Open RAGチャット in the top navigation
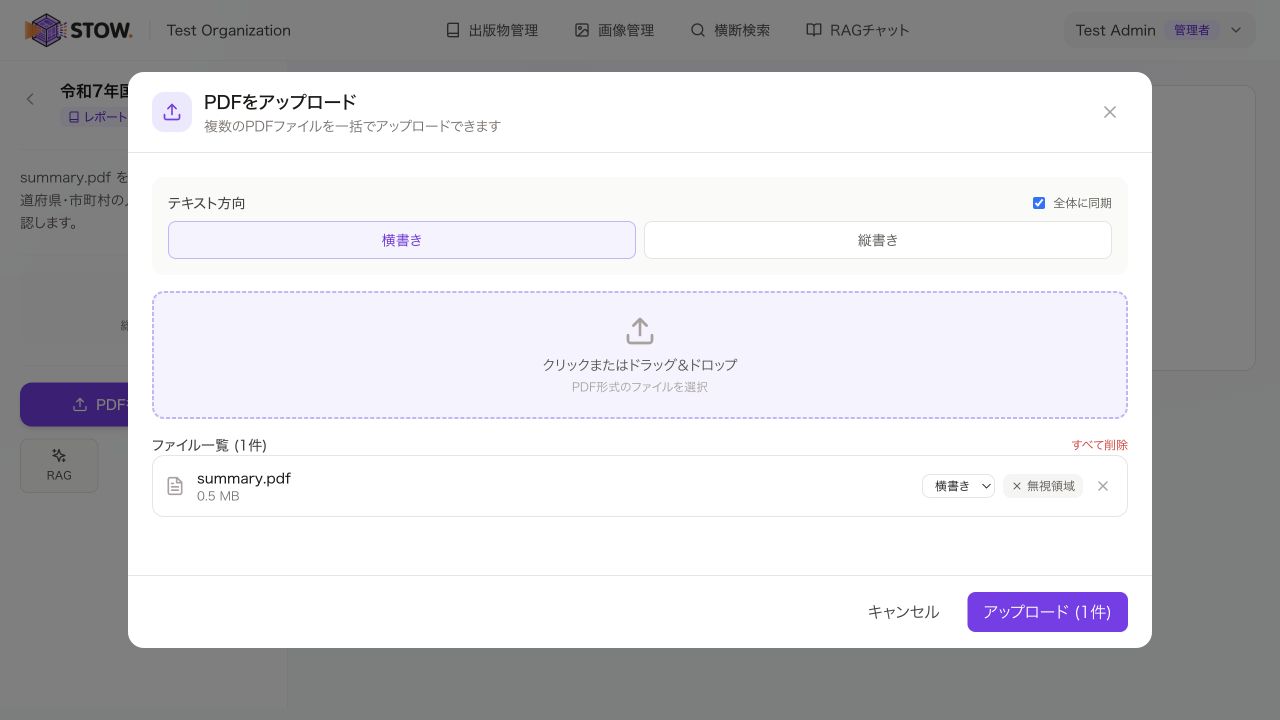The image size is (1280, 720). pos(858,30)
